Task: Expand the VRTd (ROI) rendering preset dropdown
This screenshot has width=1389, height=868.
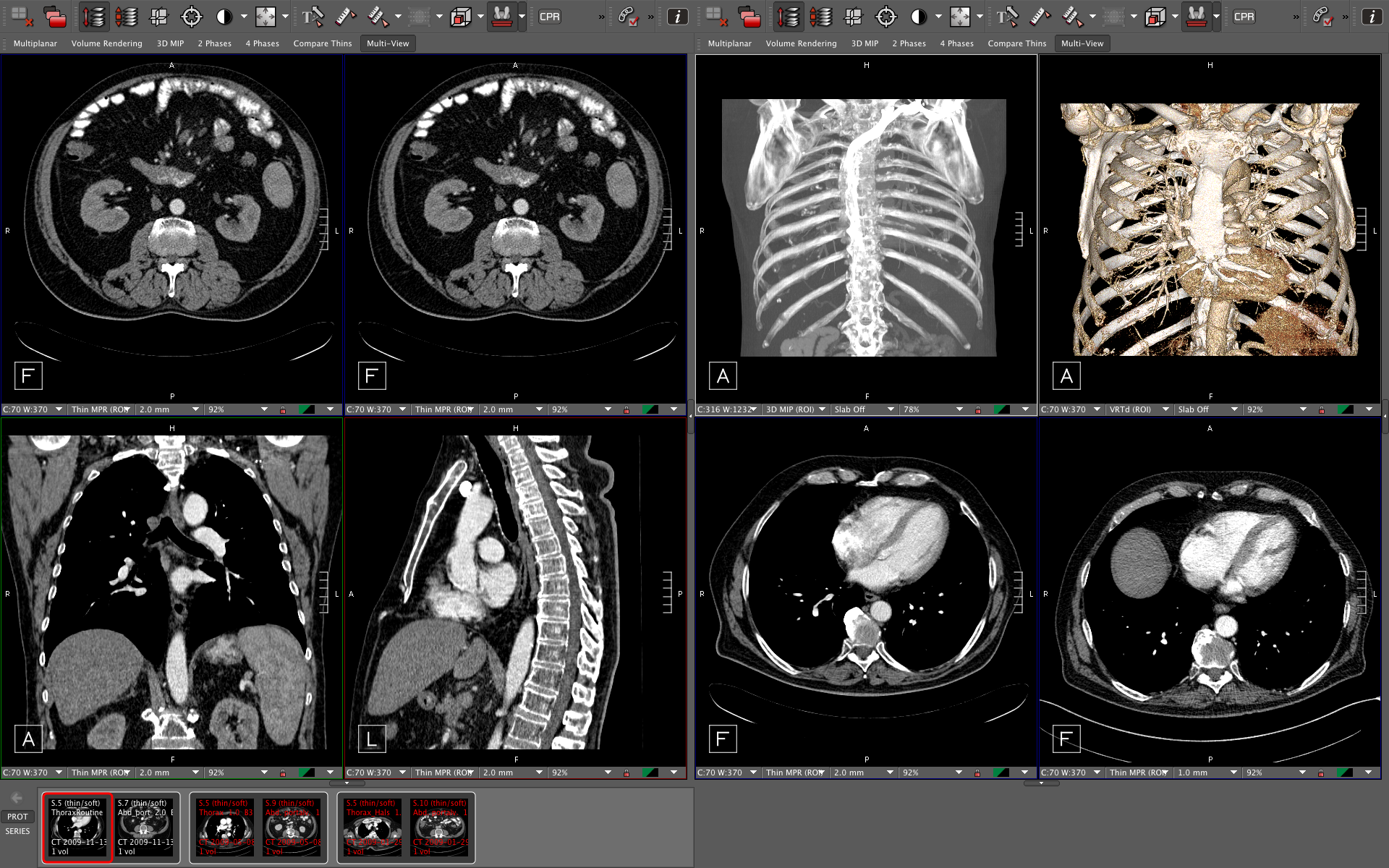Action: (x=1136, y=409)
